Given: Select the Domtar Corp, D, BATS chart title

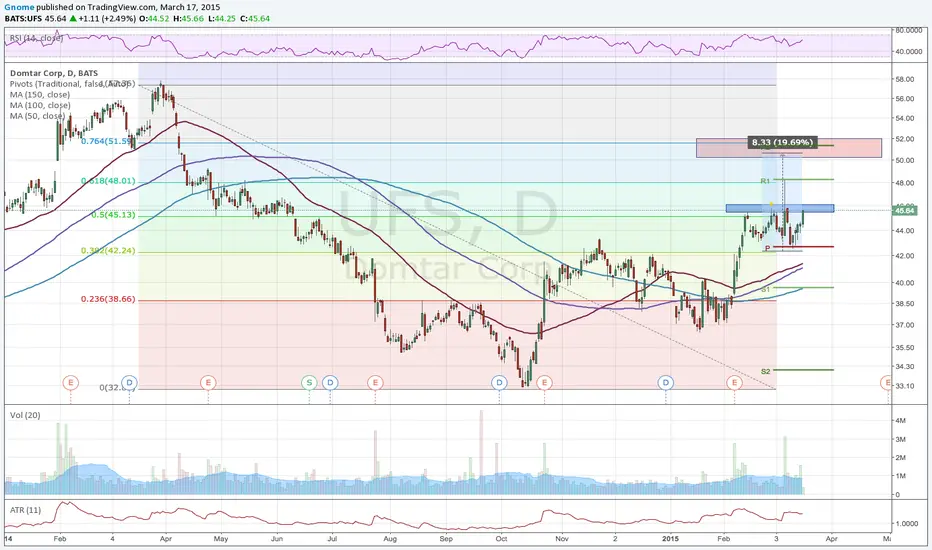Looking at the screenshot, I should (53, 73).
